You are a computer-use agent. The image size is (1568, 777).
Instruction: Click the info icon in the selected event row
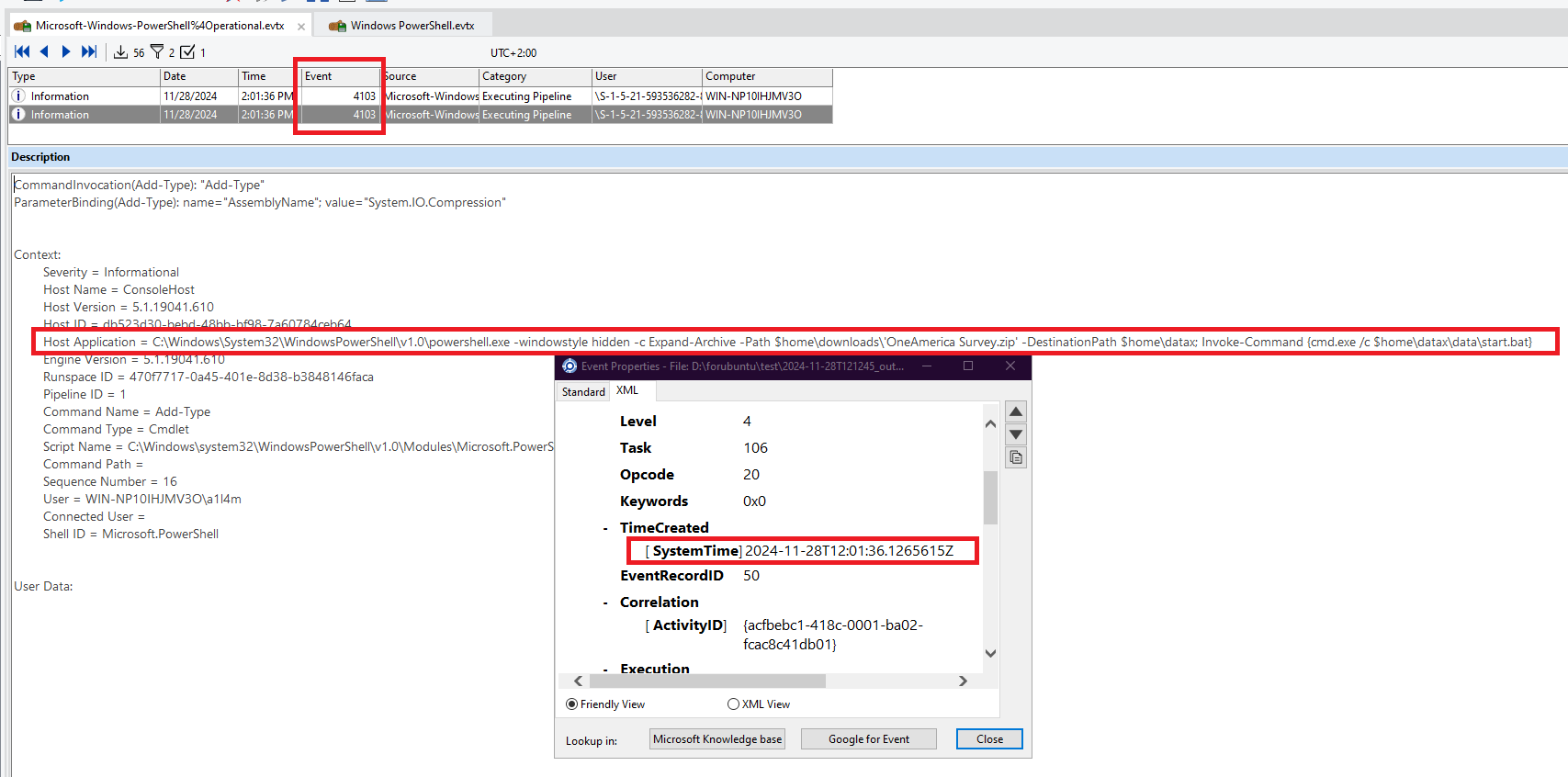pos(18,114)
